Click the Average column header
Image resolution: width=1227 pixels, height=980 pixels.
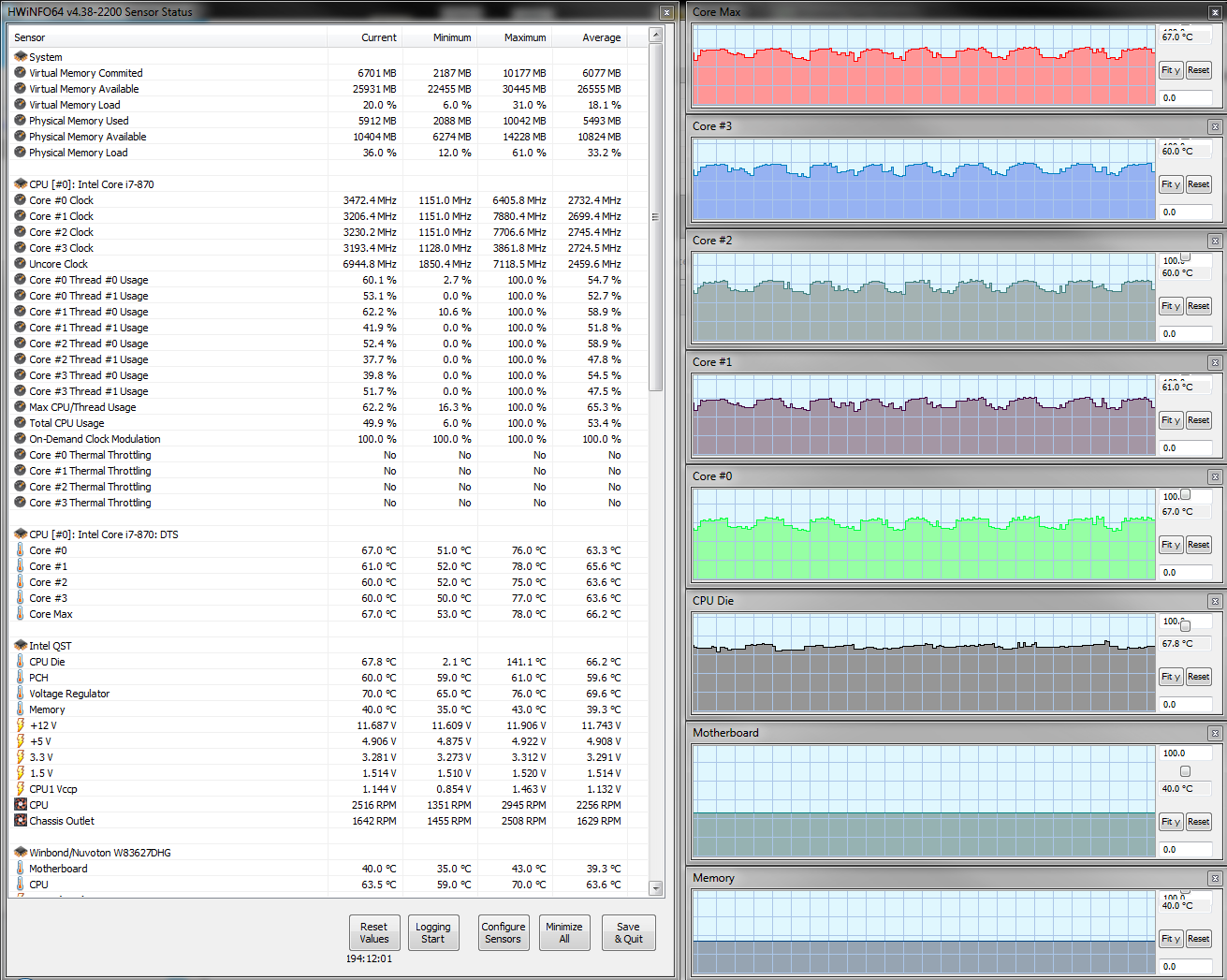590,37
